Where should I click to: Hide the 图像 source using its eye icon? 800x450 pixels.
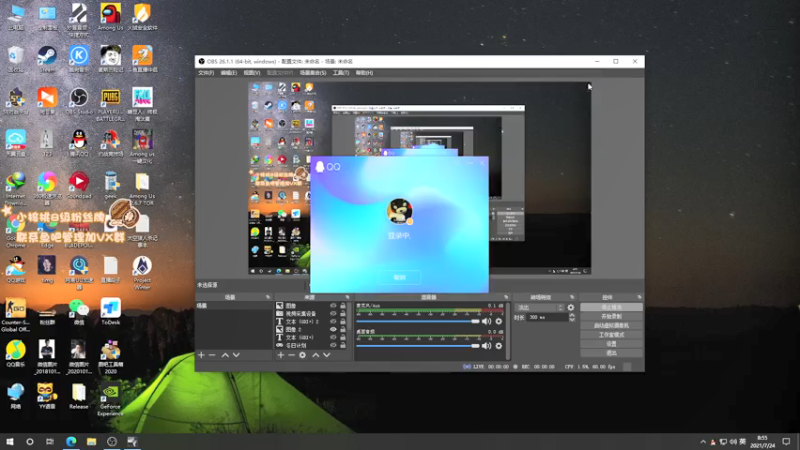click(x=333, y=306)
